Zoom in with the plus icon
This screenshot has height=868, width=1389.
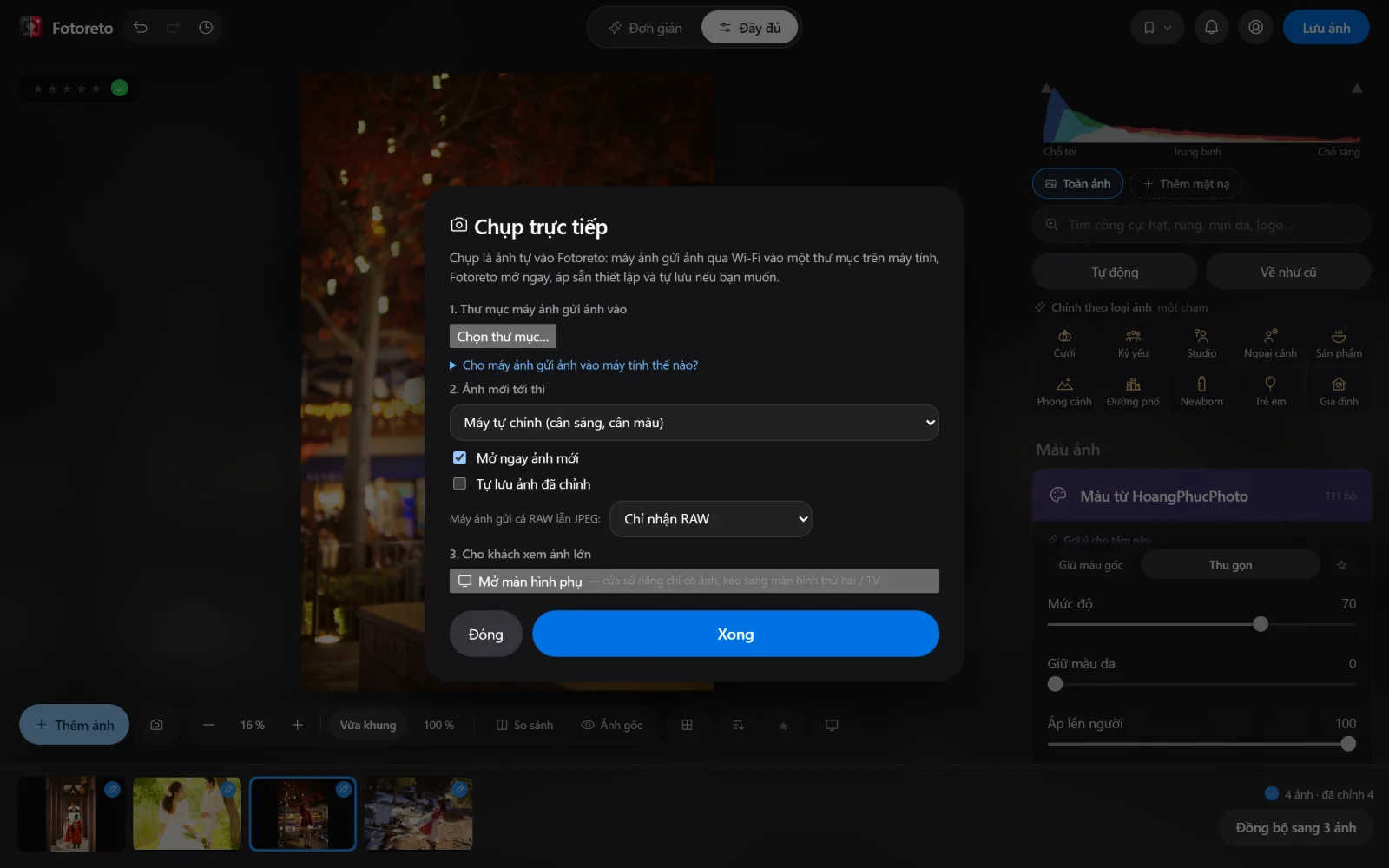point(297,725)
